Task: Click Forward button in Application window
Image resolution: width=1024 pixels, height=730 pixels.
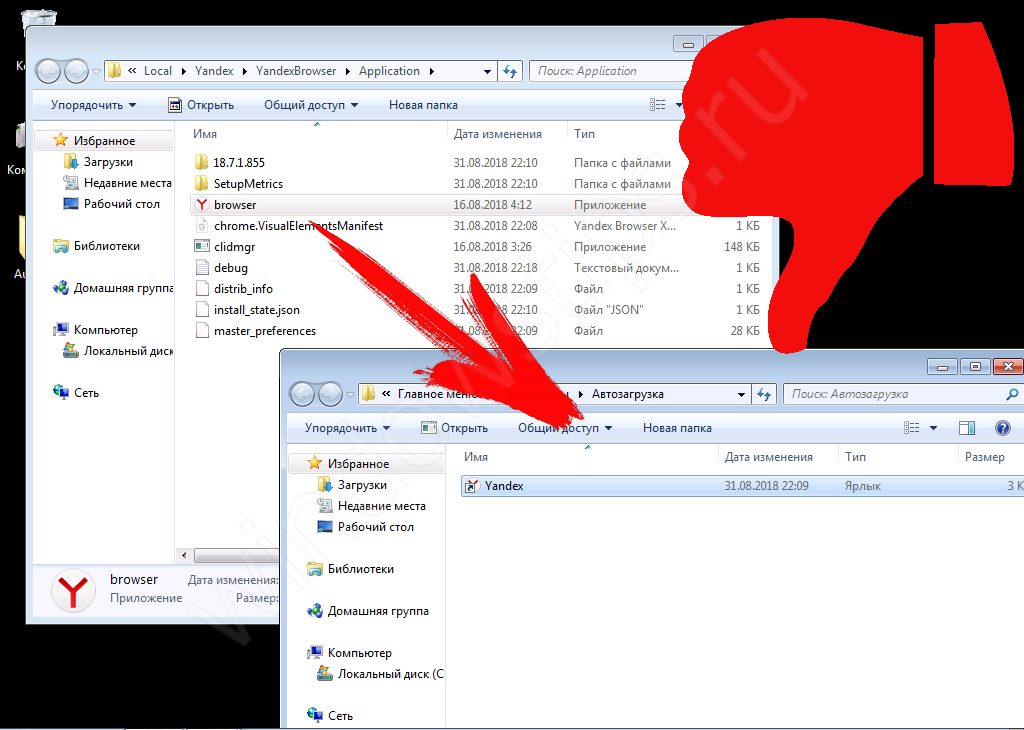Action: (76, 71)
